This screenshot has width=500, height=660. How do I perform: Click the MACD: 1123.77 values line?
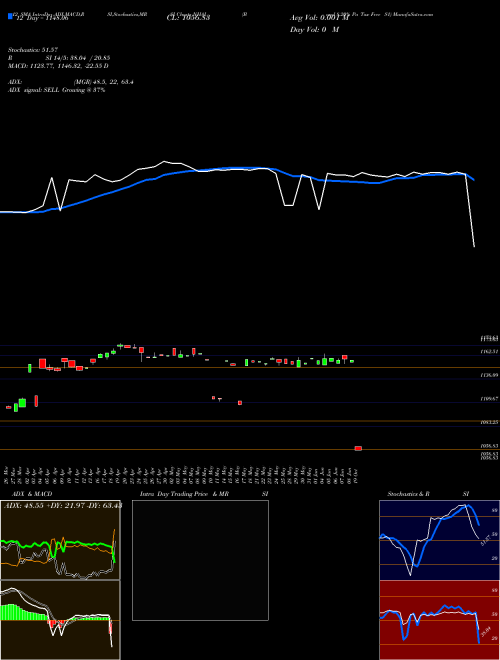pyautogui.click(x=59, y=66)
